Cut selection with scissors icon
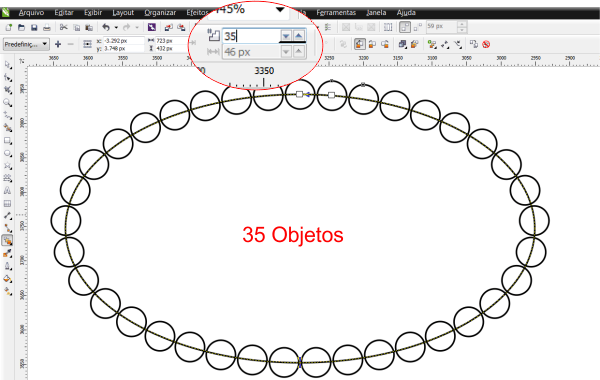600x380 pixels. [x=64, y=27]
